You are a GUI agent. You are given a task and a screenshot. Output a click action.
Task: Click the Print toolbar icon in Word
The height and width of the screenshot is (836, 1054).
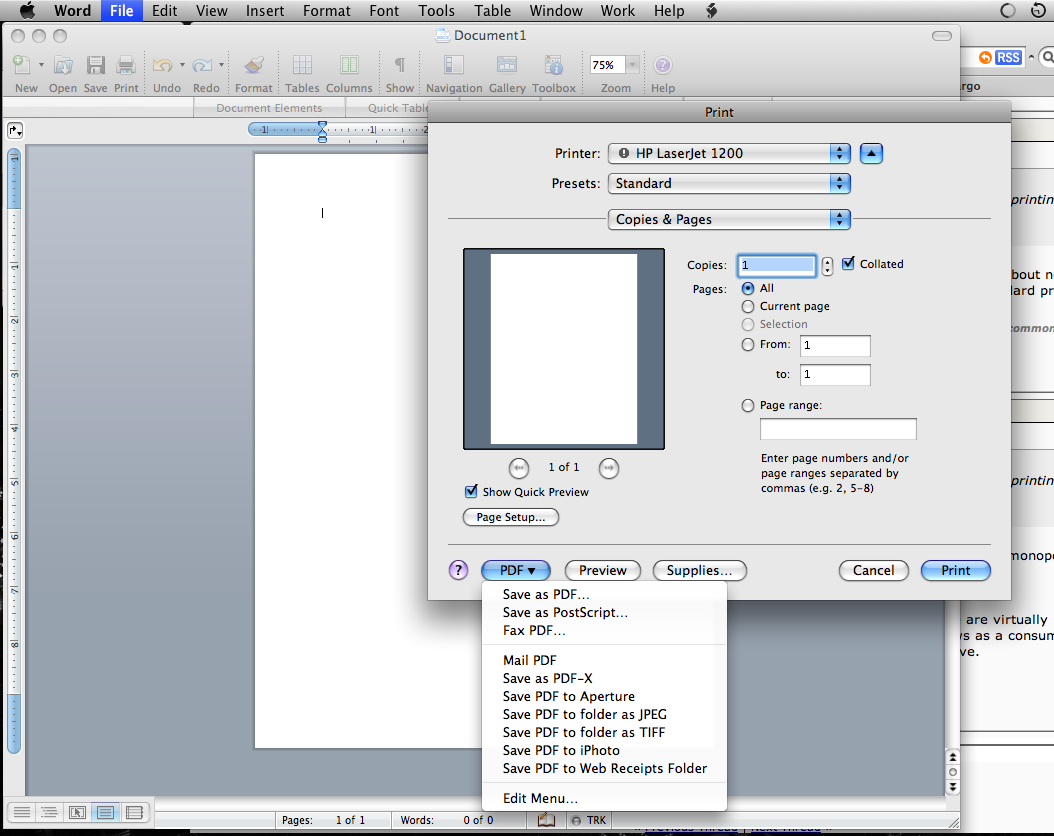tap(126, 65)
